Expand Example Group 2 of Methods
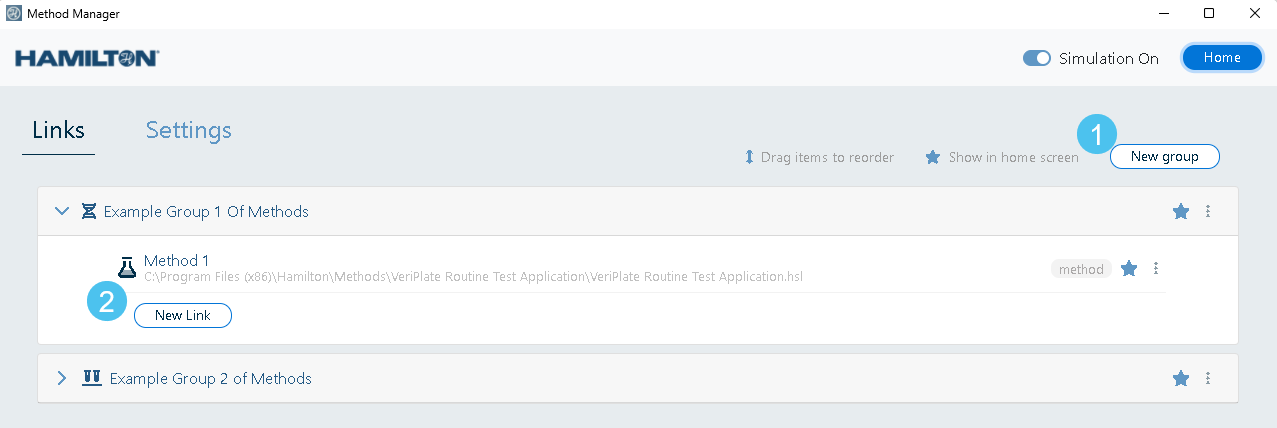The height and width of the screenshot is (428, 1277). point(62,379)
